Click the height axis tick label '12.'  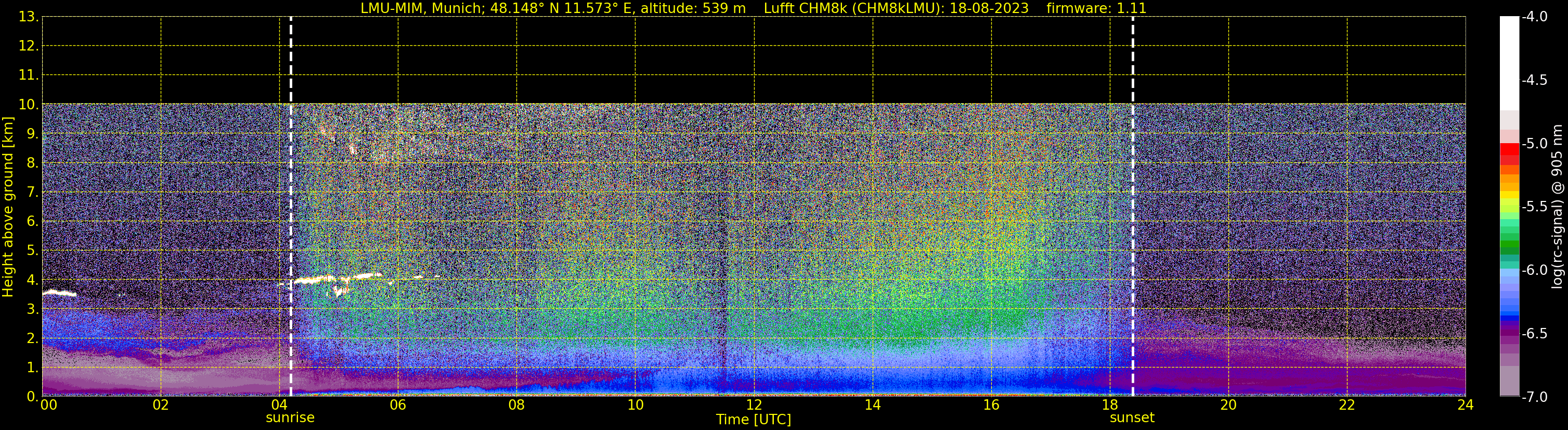[x=29, y=46]
